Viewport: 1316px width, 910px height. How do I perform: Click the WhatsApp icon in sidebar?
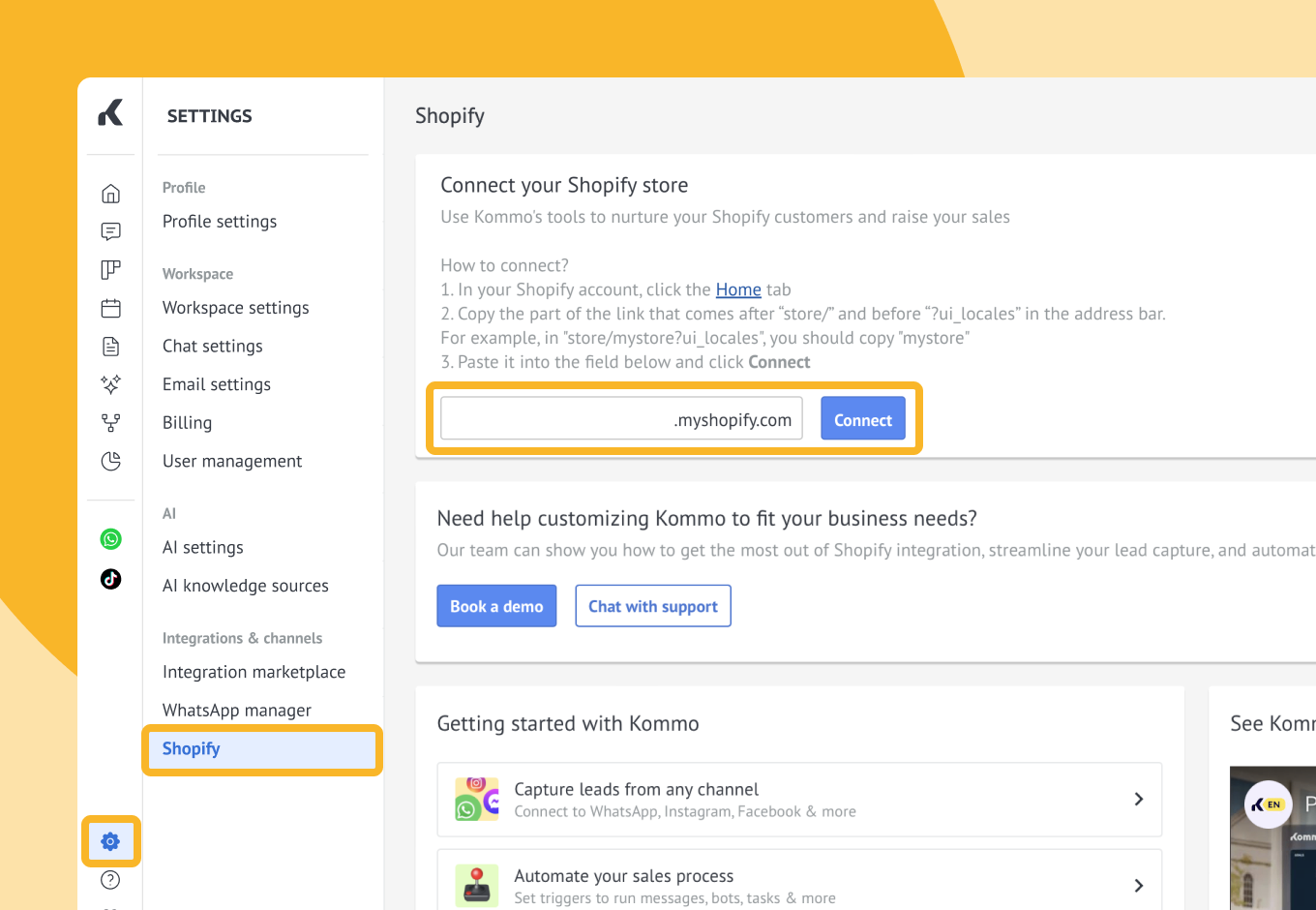(x=110, y=539)
